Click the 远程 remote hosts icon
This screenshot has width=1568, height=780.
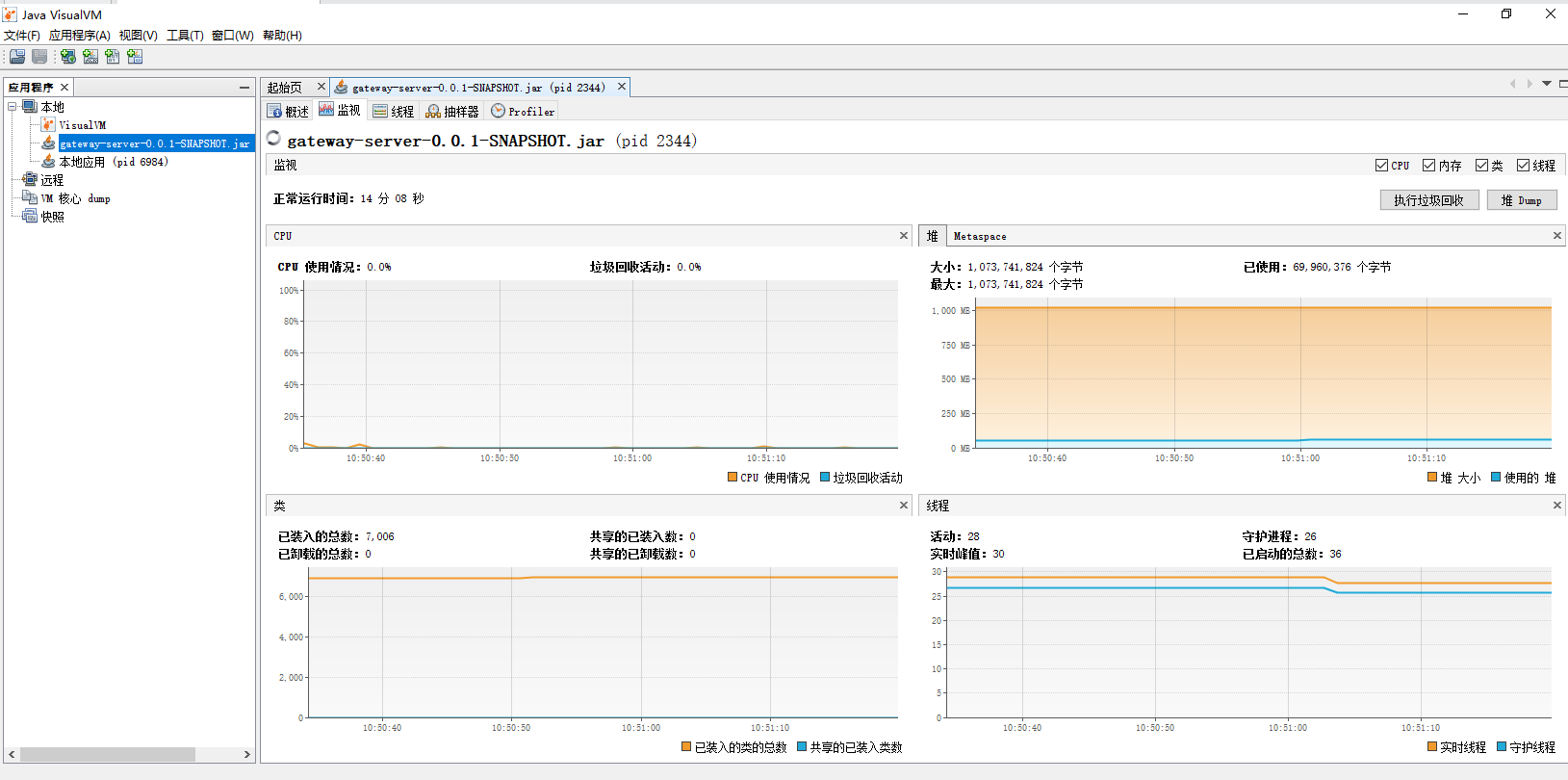30,180
